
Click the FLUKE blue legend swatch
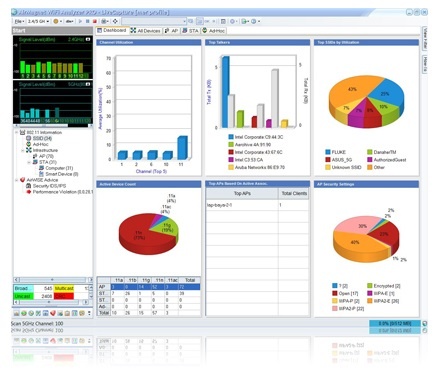(x=328, y=152)
